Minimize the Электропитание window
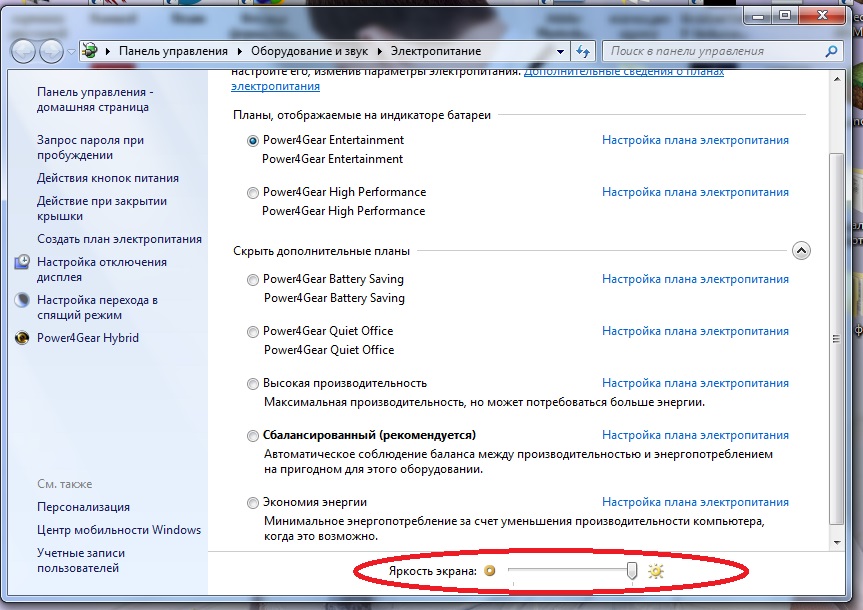The height and width of the screenshot is (610, 863). point(758,15)
